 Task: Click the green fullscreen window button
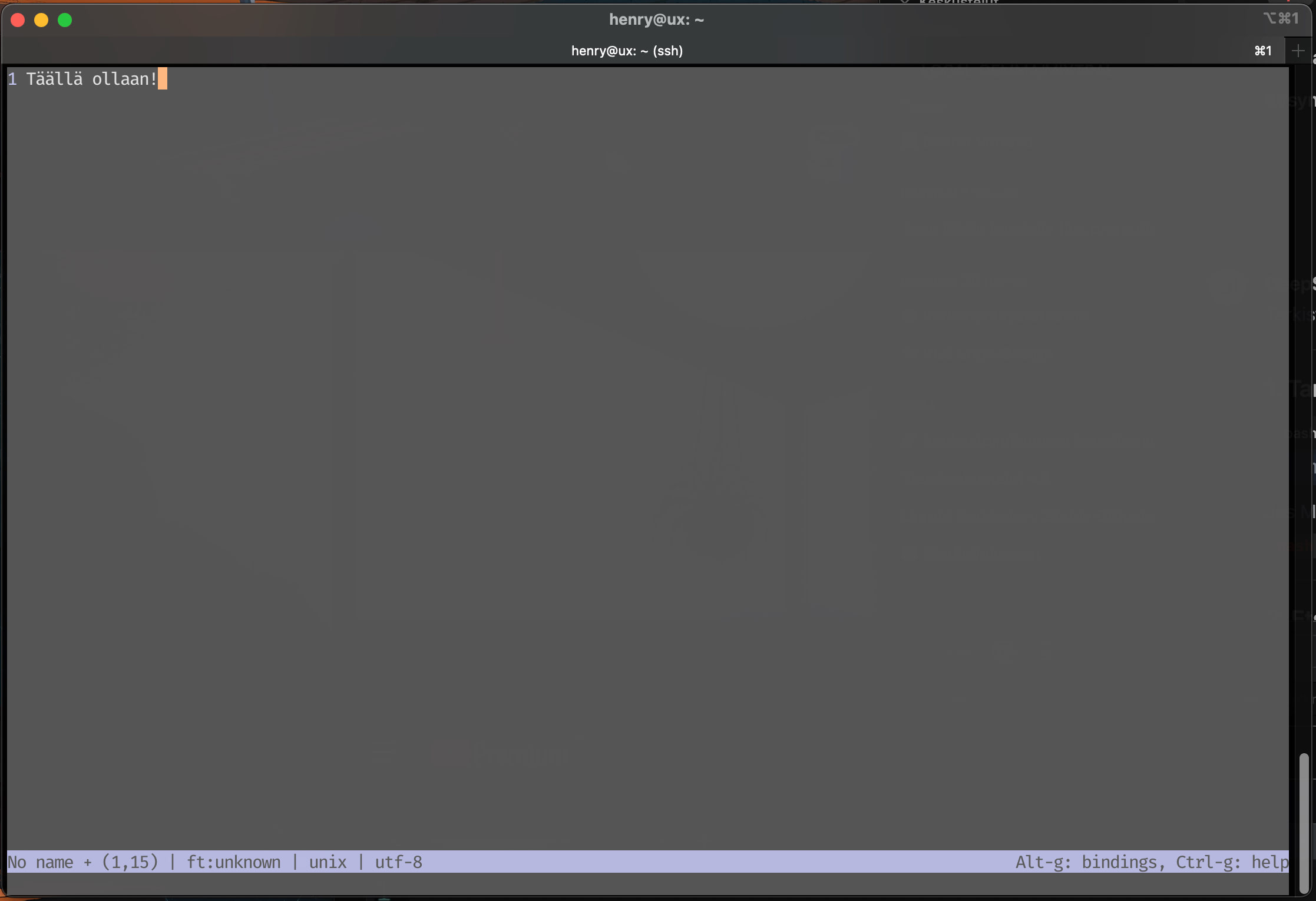(x=65, y=20)
